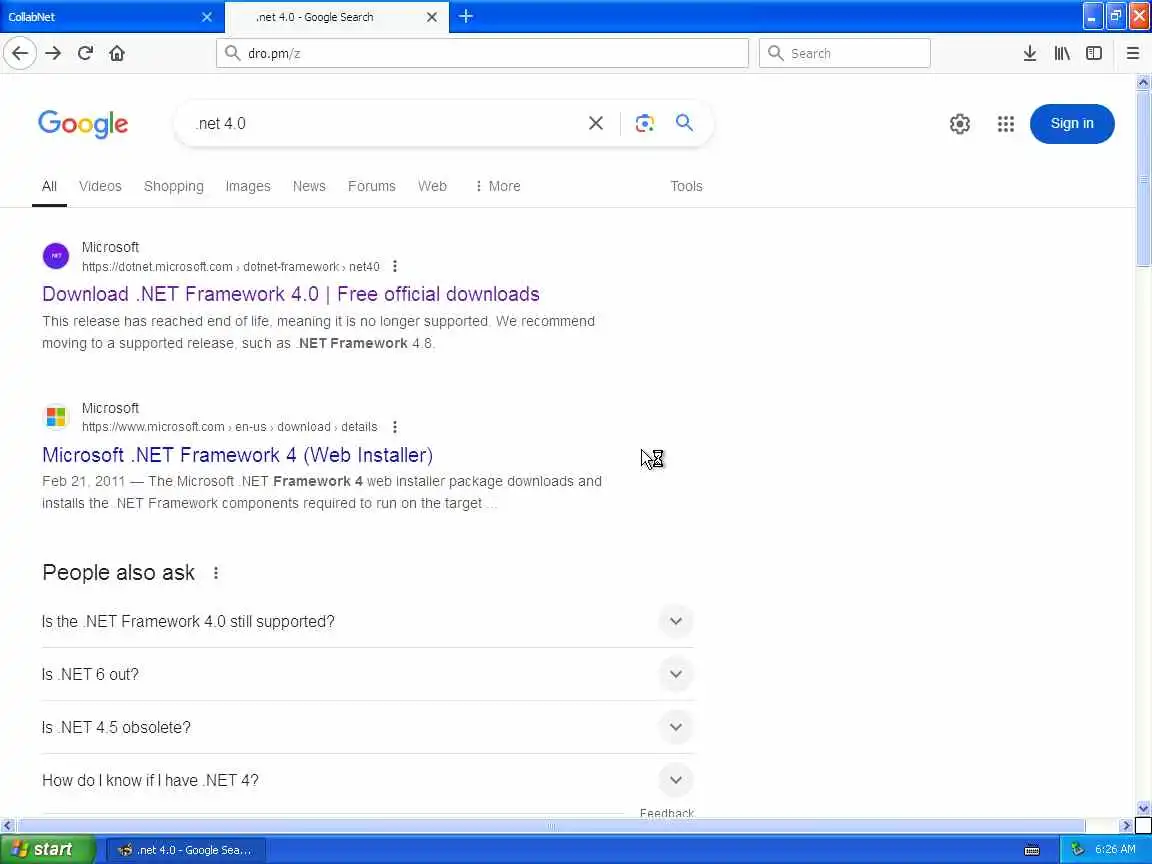Reload the current page

(85, 53)
